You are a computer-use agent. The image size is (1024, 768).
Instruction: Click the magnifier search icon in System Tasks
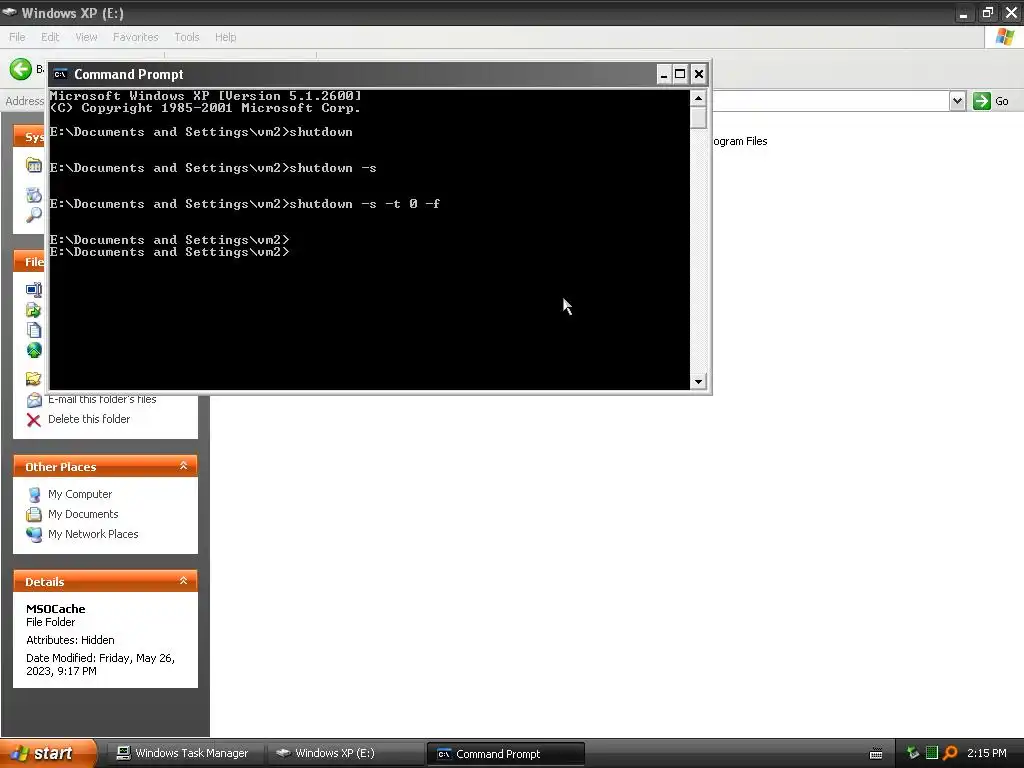coord(34,215)
